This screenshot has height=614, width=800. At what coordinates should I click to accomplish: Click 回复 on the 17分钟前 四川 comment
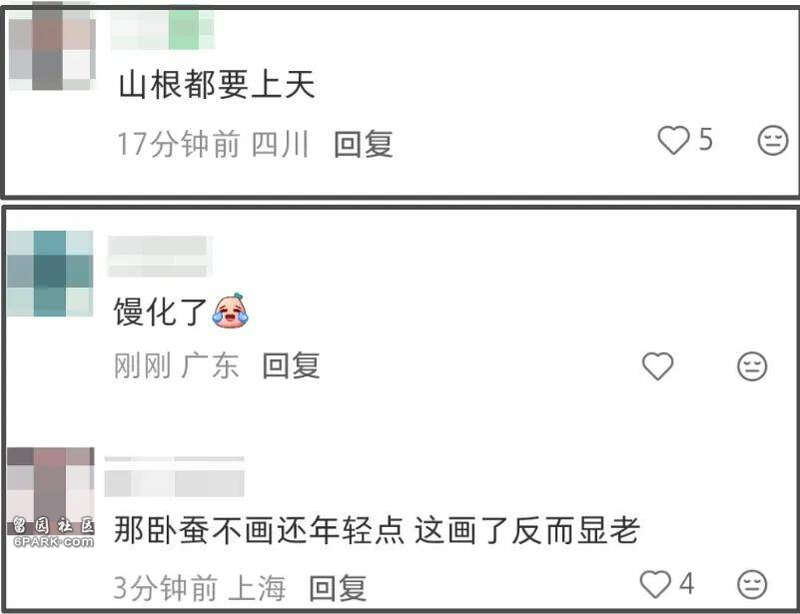point(363,144)
